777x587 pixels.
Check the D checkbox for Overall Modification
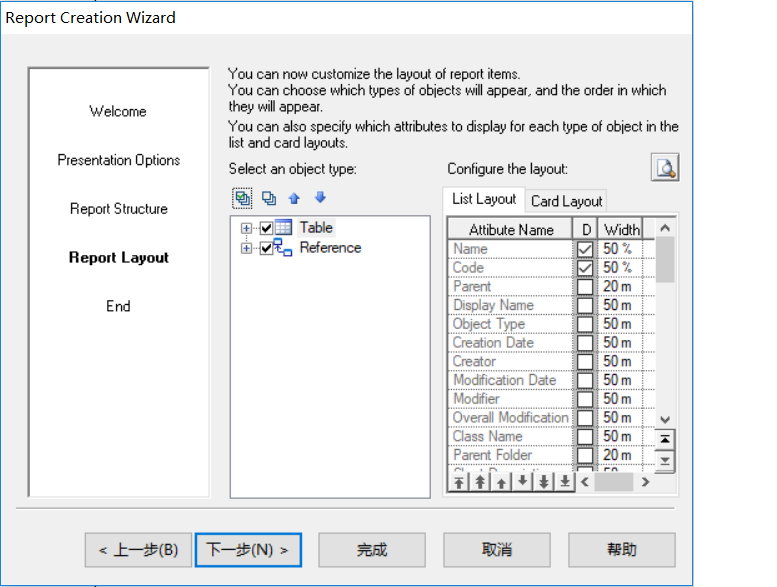tap(585, 418)
